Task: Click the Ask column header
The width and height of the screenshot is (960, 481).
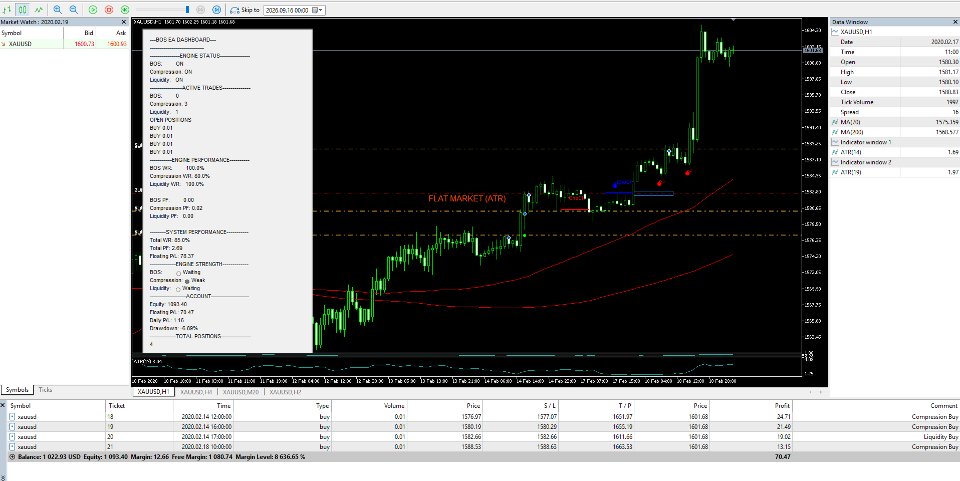Action: click(121, 33)
